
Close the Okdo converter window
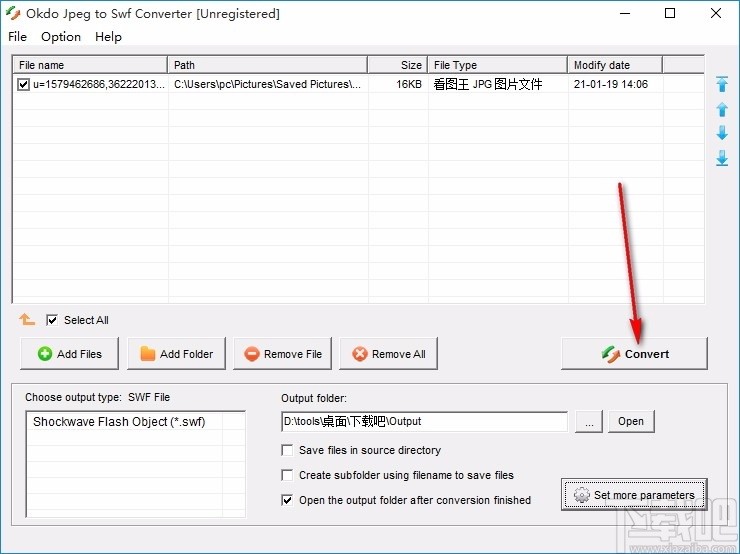tap(715, 13)
